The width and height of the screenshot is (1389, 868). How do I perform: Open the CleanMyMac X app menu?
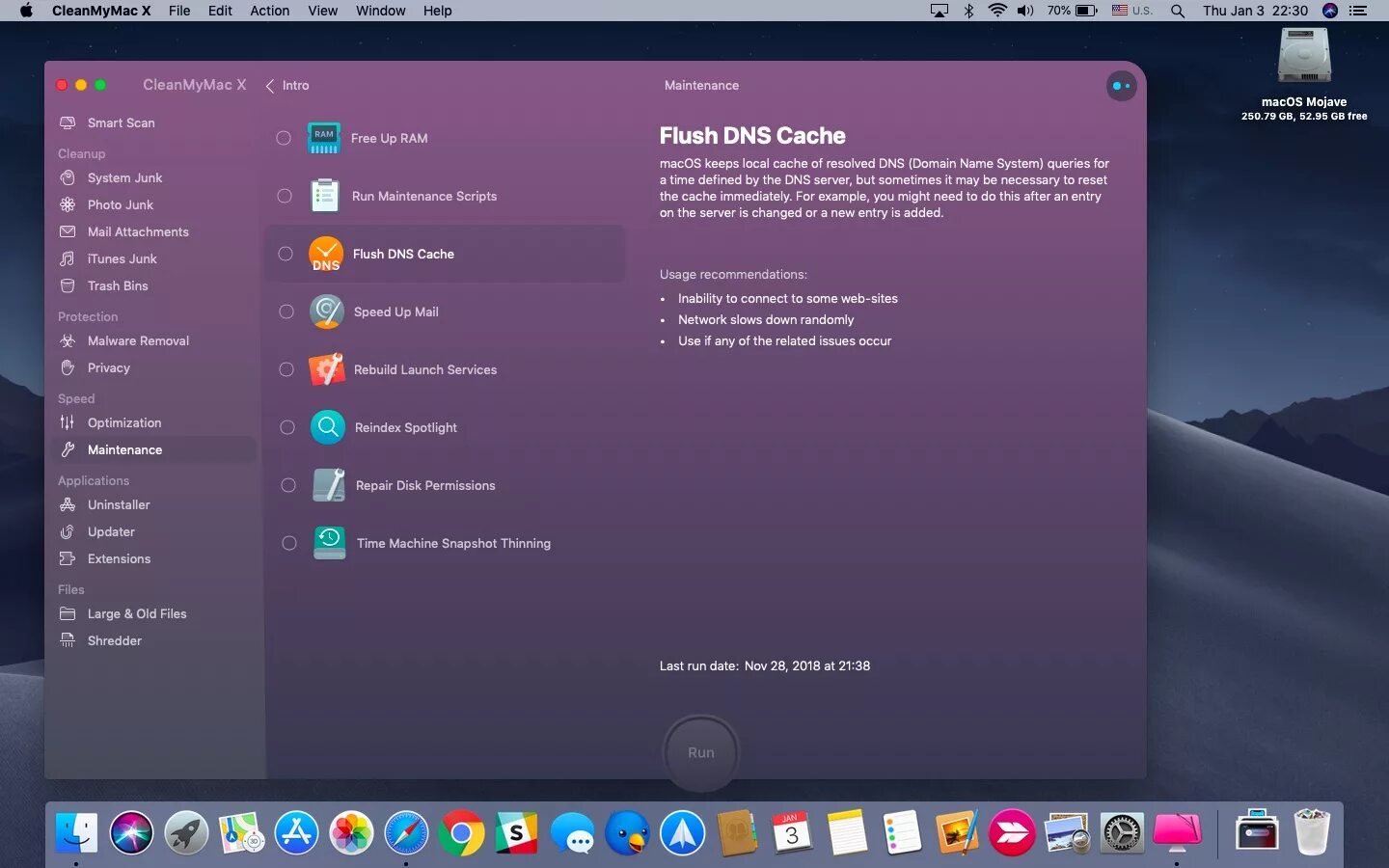pyautogui.click(x=101, y=11)
